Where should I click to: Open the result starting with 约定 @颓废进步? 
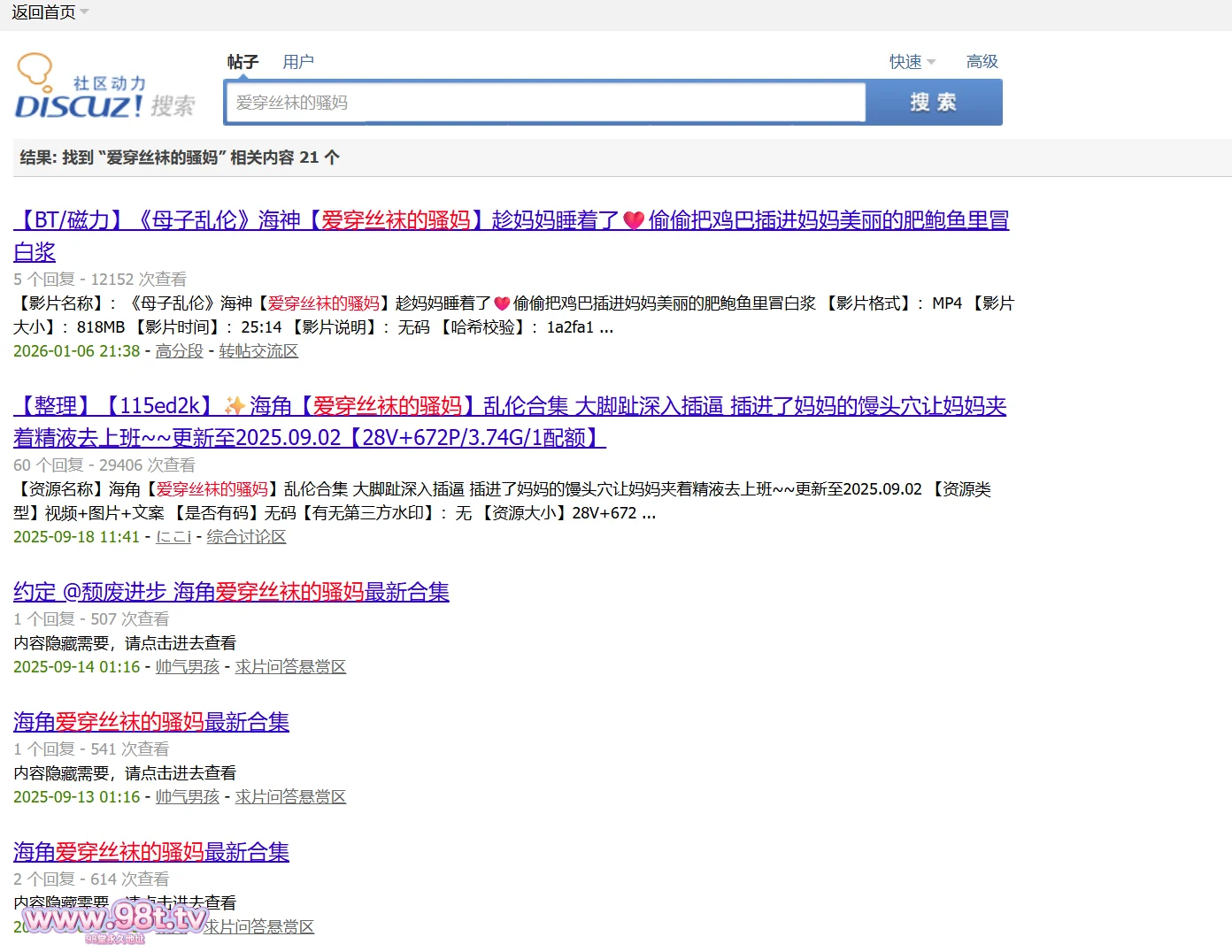coord(231,592)
